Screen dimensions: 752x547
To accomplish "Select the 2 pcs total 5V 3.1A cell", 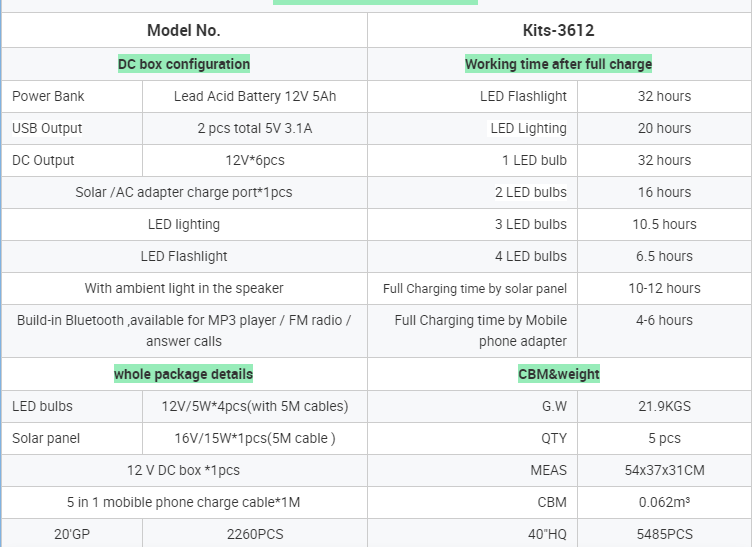I will [x=255, y=128].
